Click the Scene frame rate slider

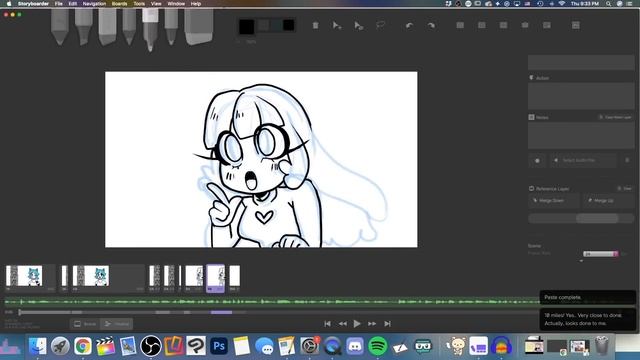(x=600, y=254)
